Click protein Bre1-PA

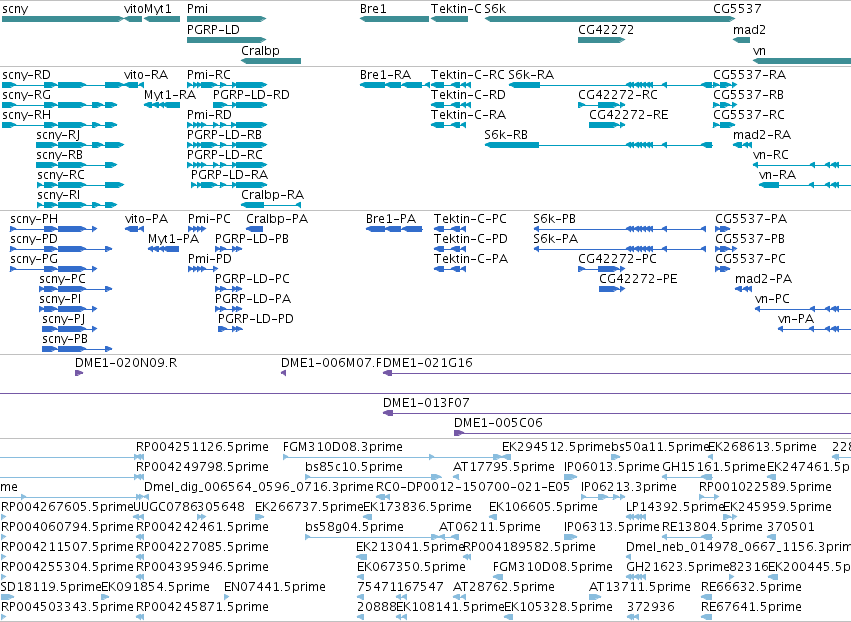(x=391, y=219)
